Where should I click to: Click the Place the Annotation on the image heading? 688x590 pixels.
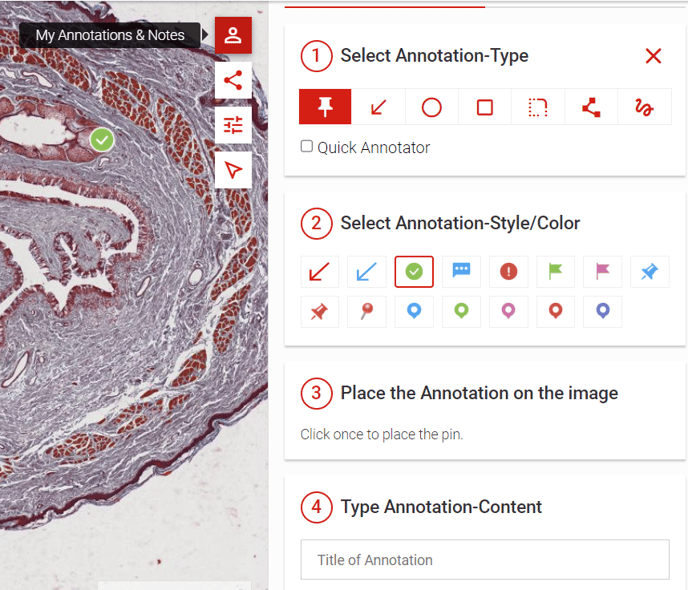pos(479,393)
